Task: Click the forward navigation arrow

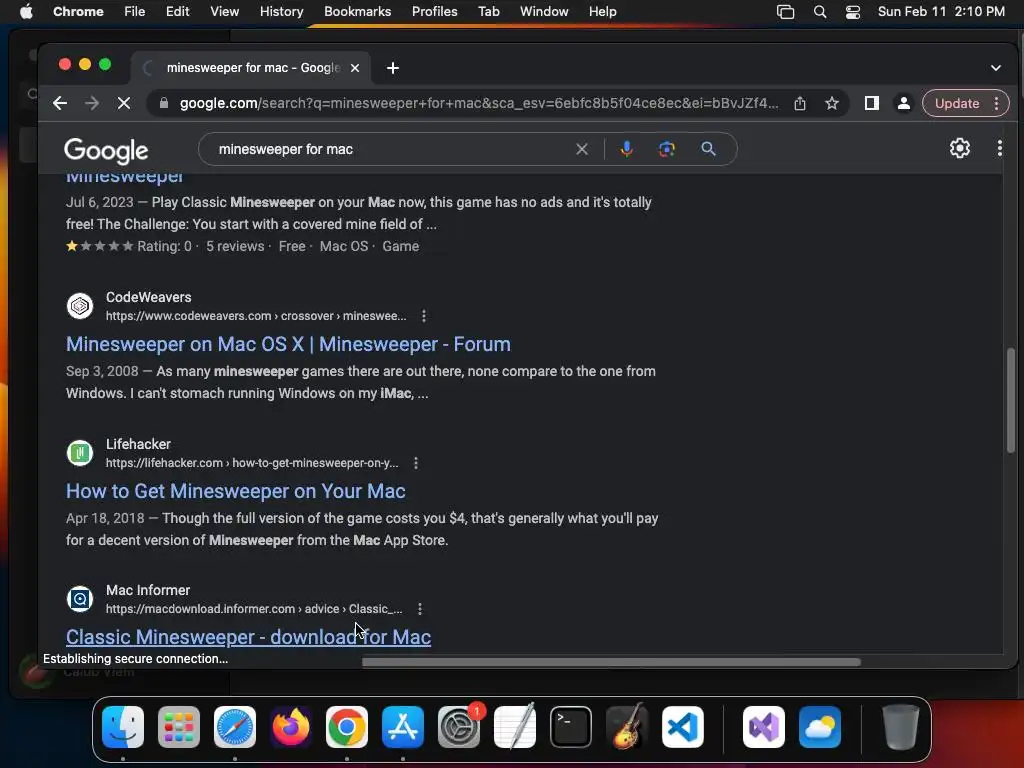Action: tap(91, 103)
